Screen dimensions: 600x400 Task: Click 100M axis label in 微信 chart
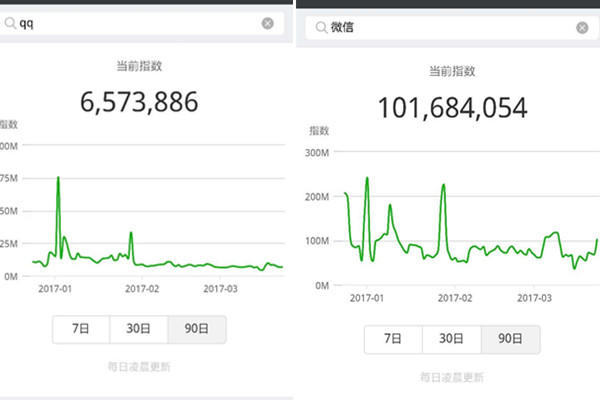coord(317,241)
